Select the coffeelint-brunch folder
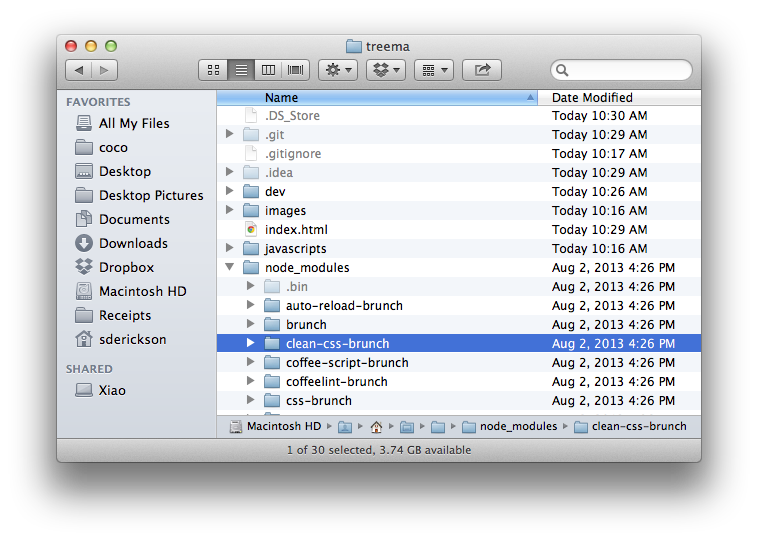This screenshot has width=758, height=541. 459,381
